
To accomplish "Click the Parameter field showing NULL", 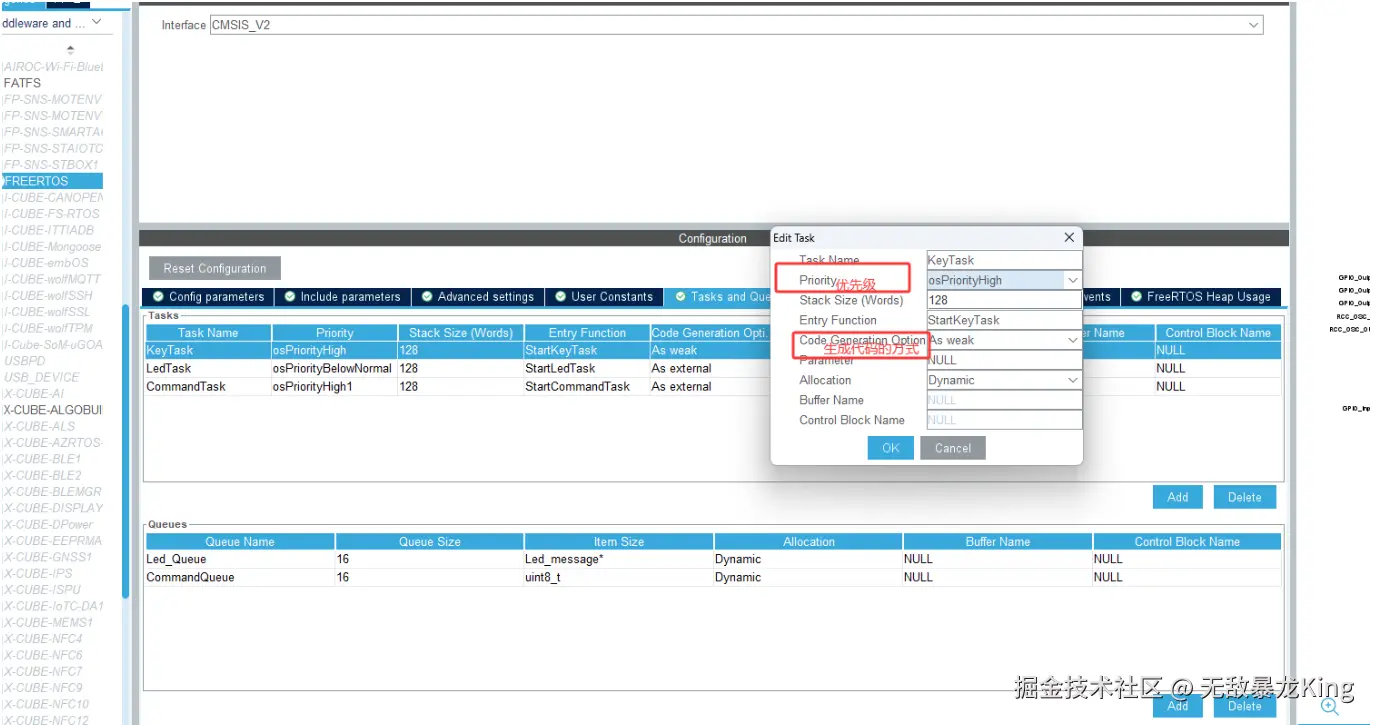I will pyautogui.click(x=1004, y=360).
